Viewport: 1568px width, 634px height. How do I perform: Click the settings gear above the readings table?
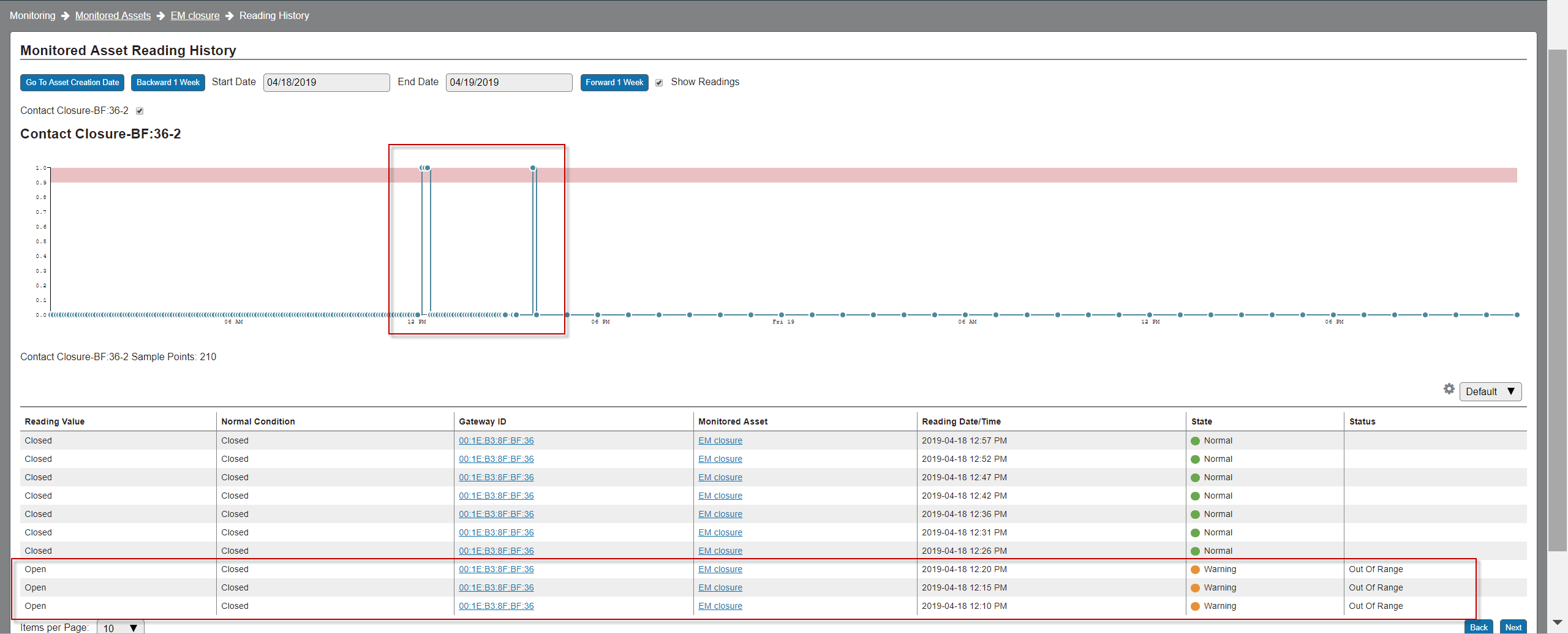(1449, 388)
